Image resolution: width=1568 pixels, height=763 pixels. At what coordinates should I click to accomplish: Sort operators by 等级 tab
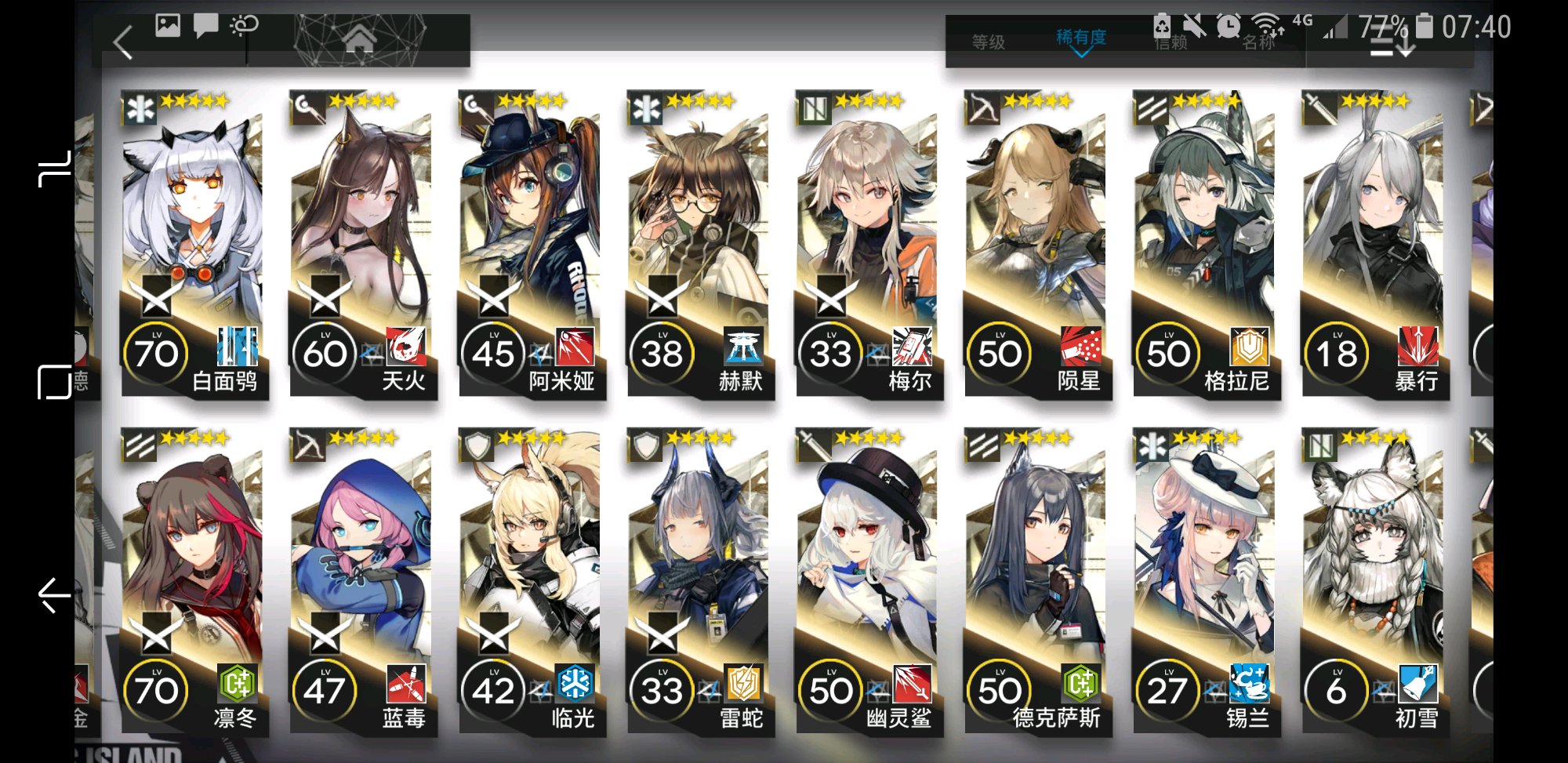(988, 42)
